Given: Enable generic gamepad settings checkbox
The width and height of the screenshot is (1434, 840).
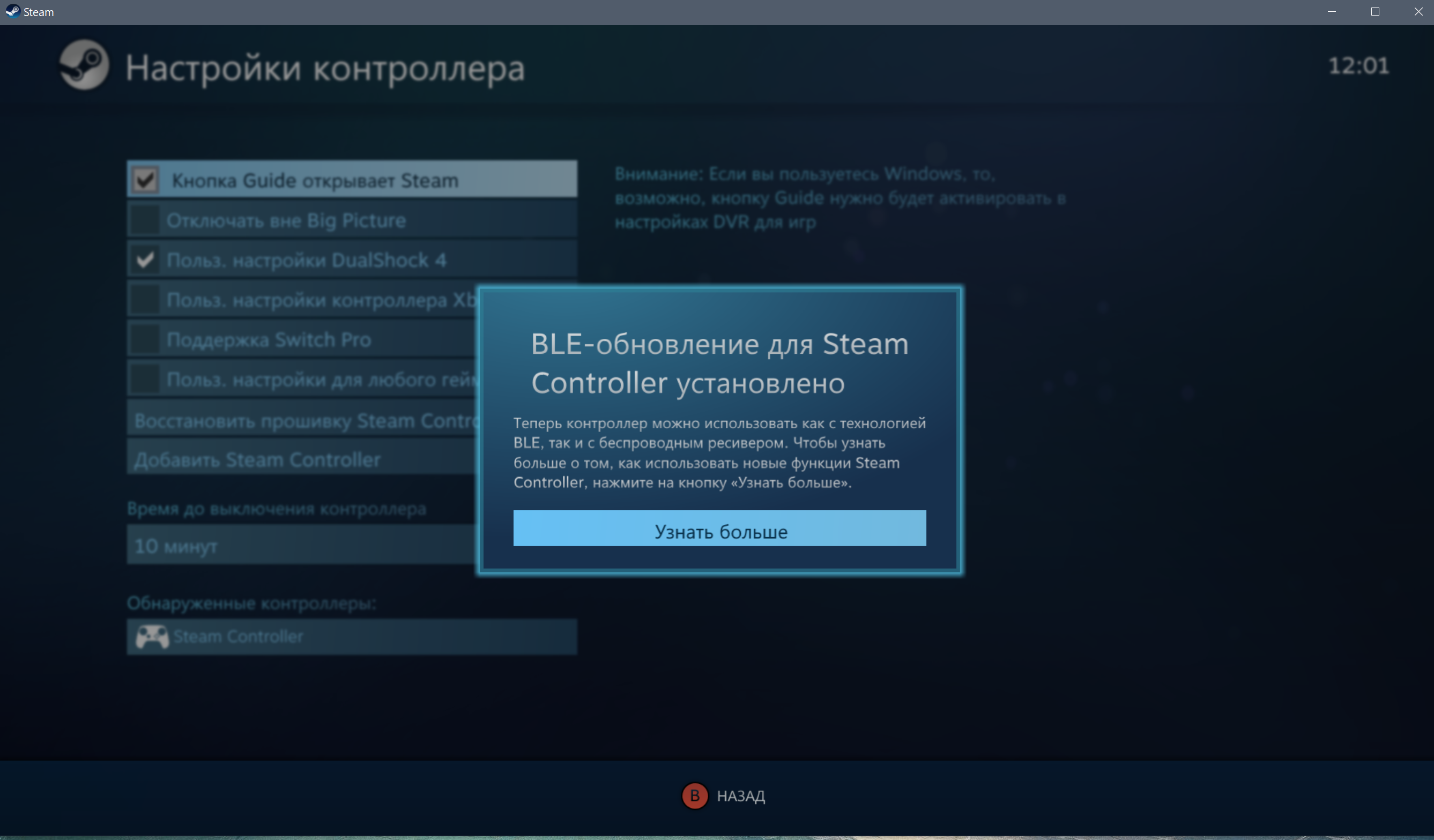Looking at the screenshot, I should click(145, 379).
